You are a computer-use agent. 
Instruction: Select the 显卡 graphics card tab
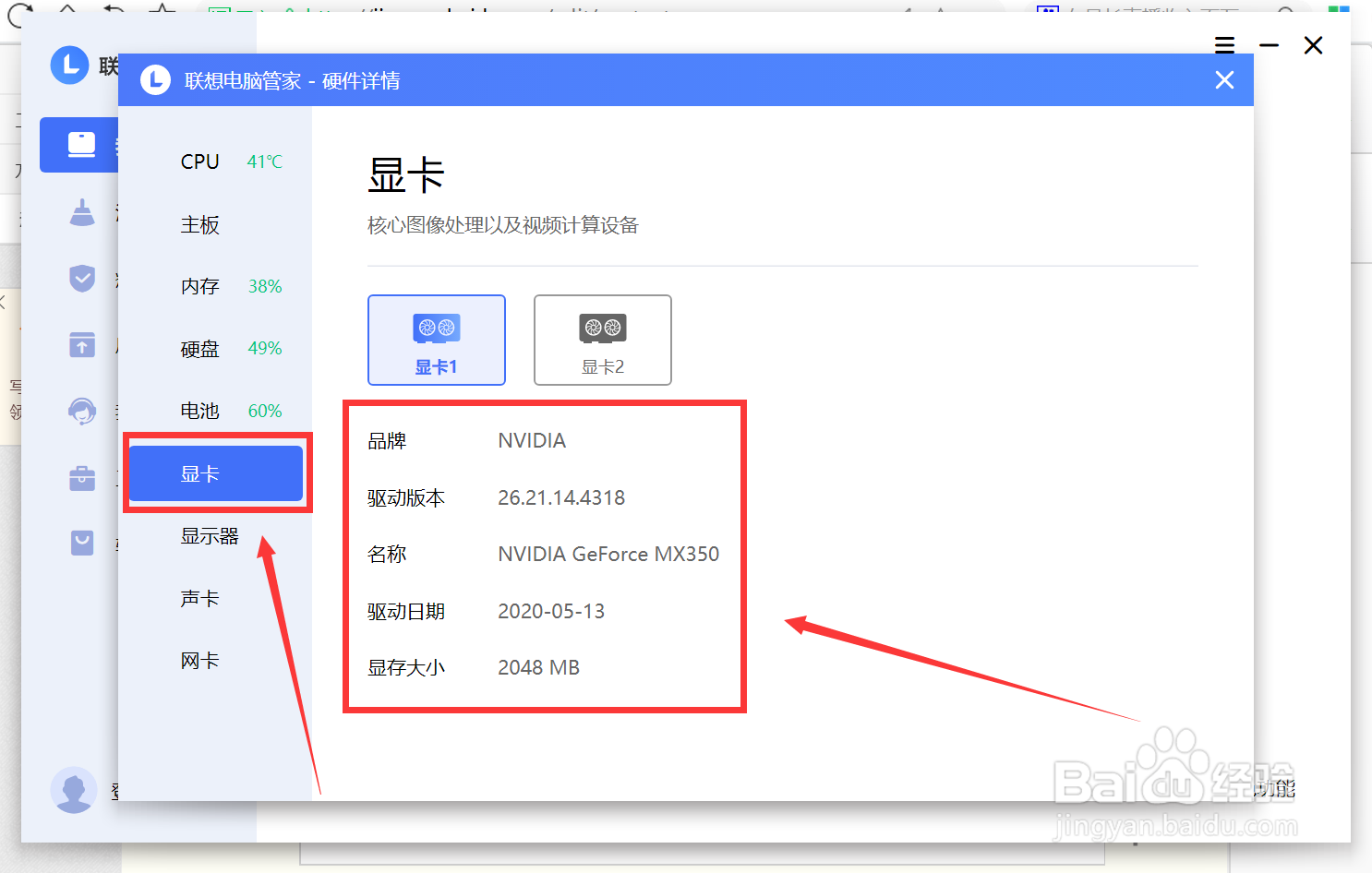tap(216, 473)
